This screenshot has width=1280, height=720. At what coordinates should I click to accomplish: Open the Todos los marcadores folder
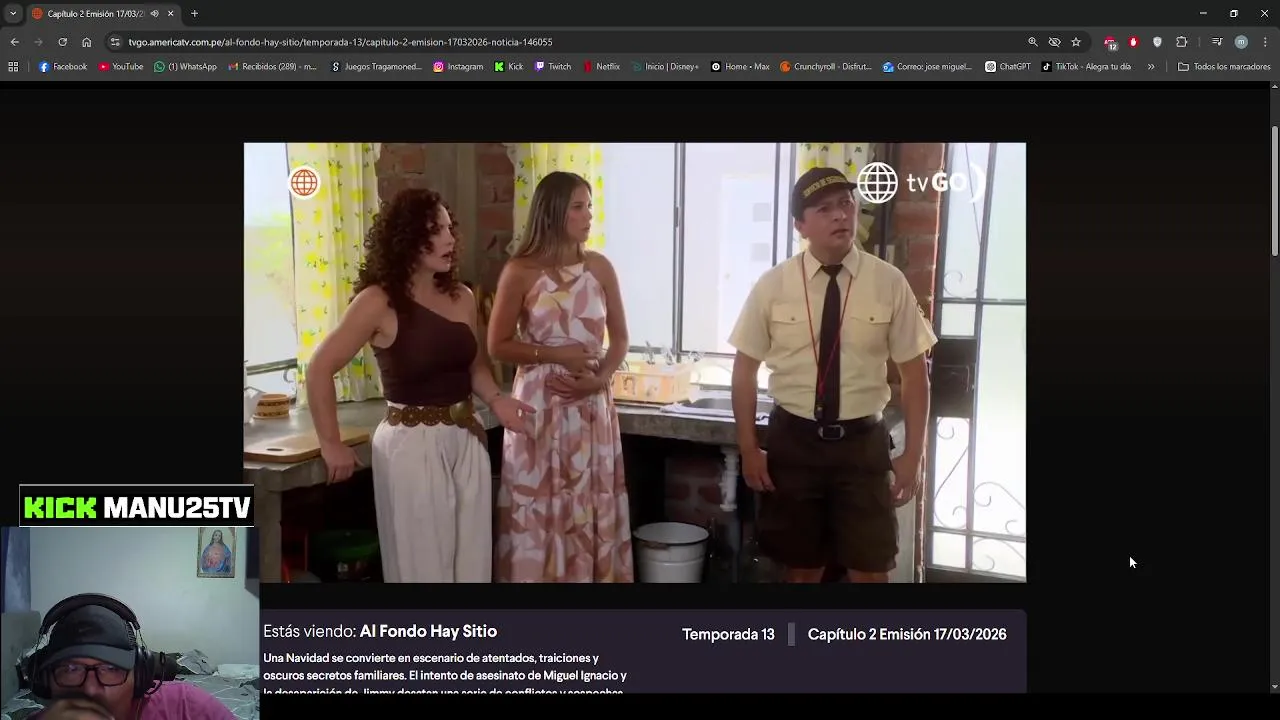click(x=1224, y=67)
